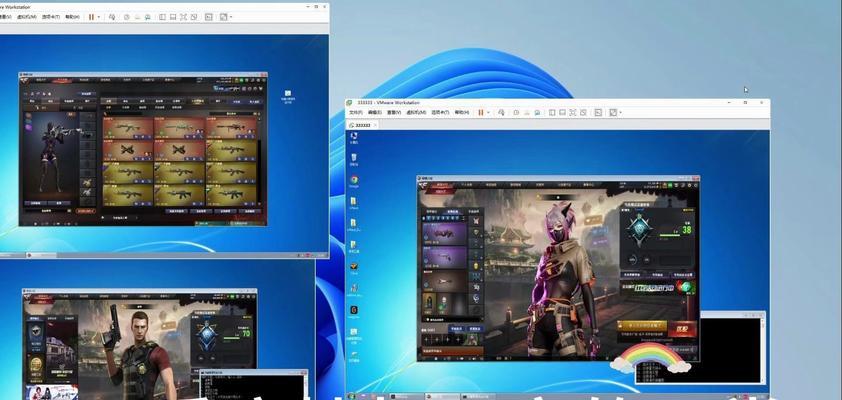Screen dimensions: 842x400
Task: Open 虚拟机(M) menu in top-left VMware window
Action: pyautogui.click(x=27, y=17)
